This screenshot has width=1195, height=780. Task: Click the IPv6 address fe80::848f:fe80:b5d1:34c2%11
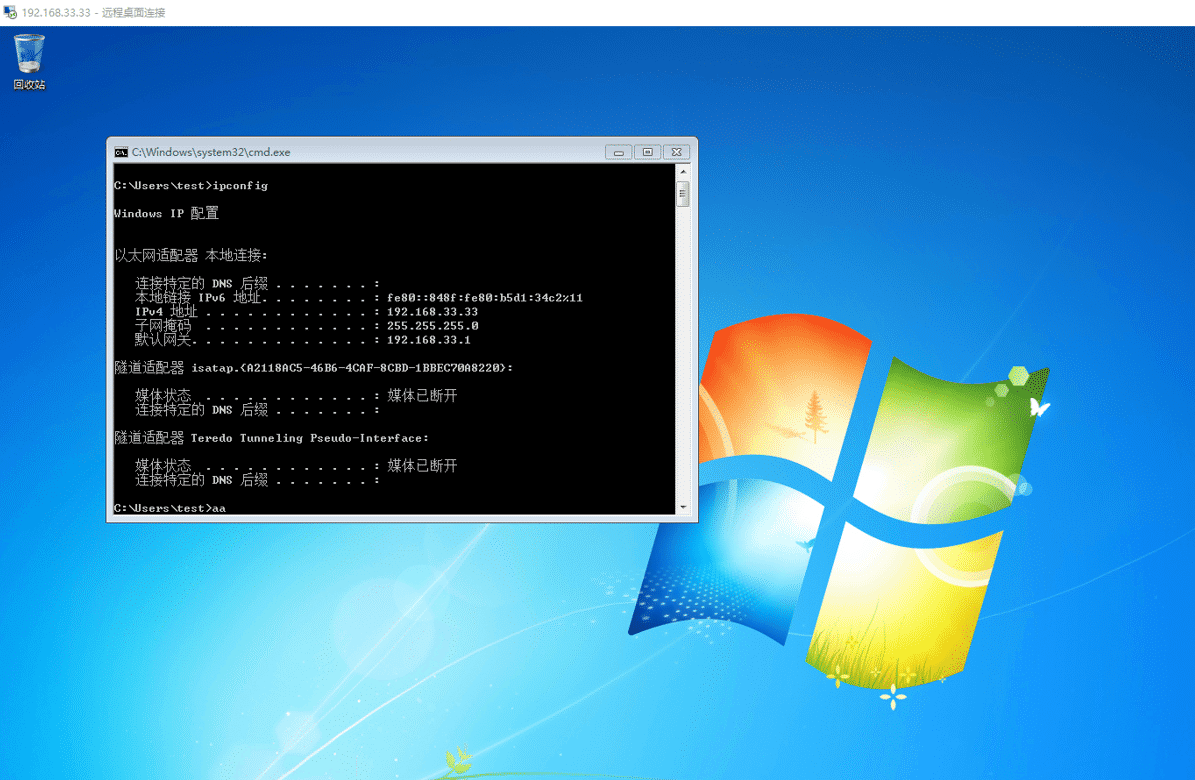(x=485, y=298)
